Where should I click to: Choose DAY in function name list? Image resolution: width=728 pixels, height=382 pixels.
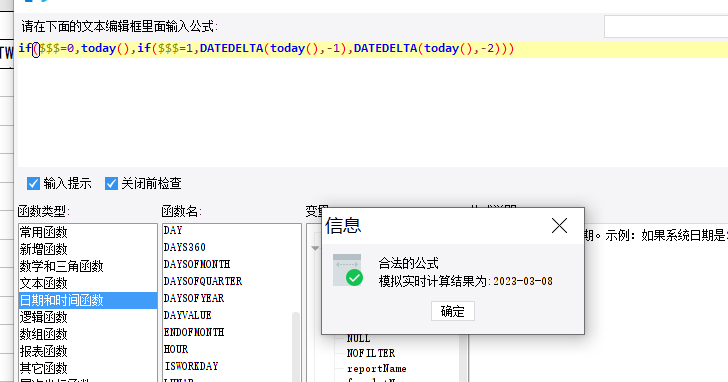(173, 230)
